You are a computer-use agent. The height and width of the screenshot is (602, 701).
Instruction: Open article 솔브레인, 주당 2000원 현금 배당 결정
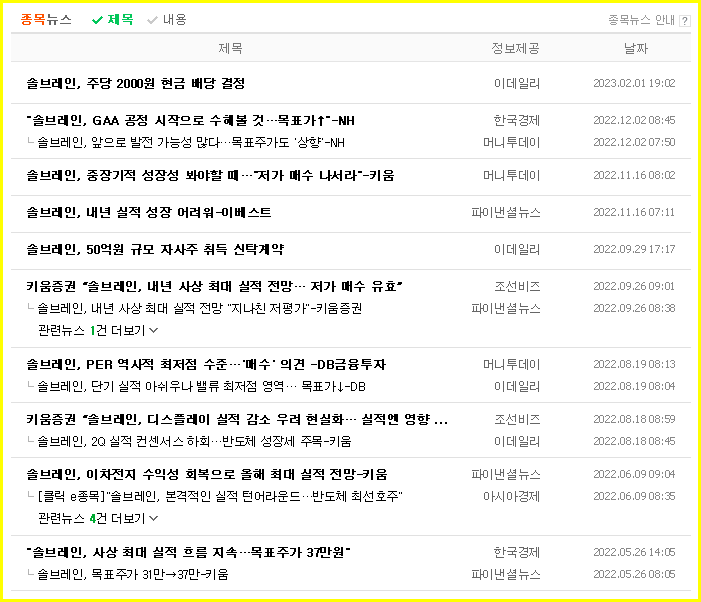pos(136,84)
